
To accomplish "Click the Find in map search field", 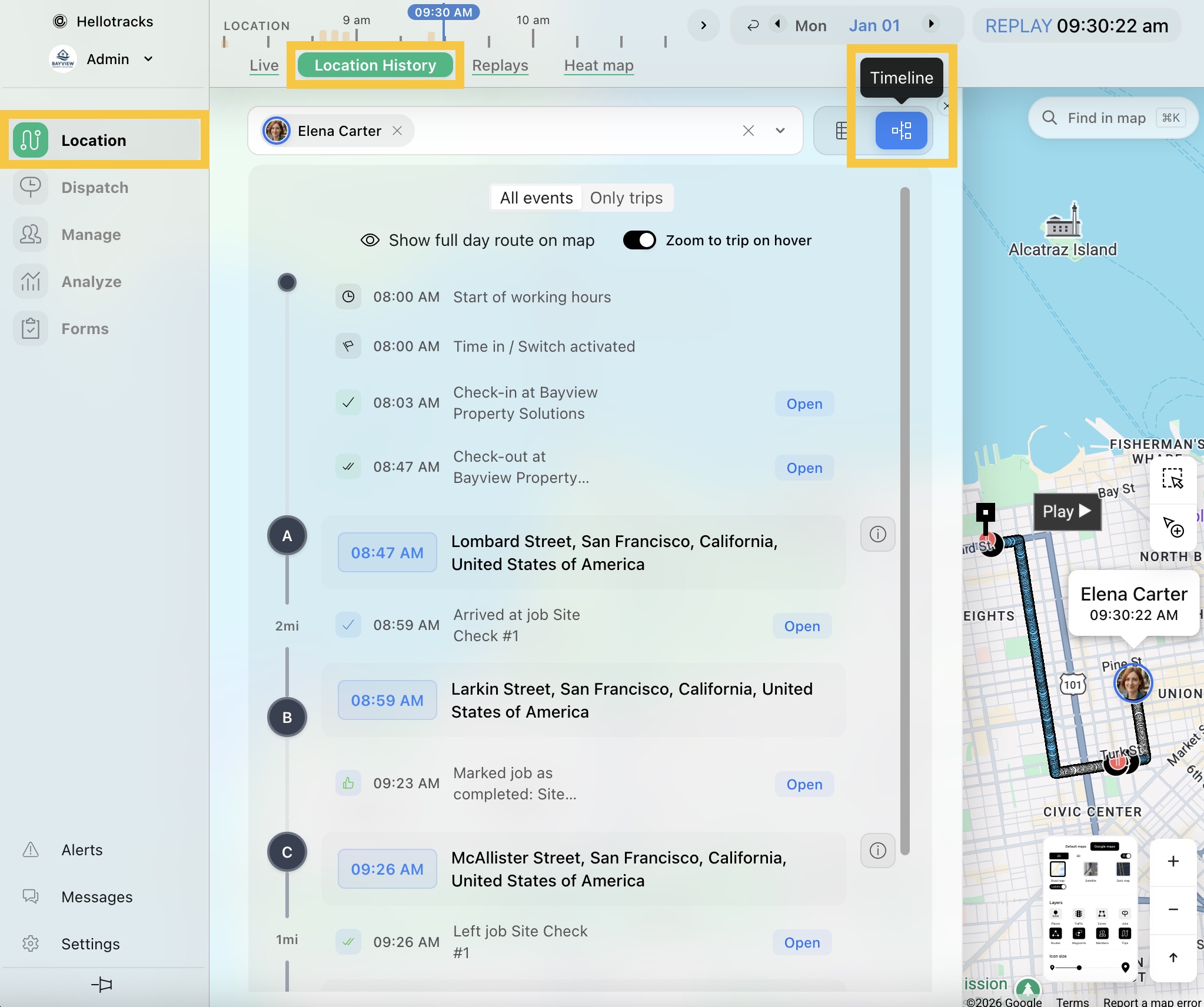I will [x=1113, y=118].
